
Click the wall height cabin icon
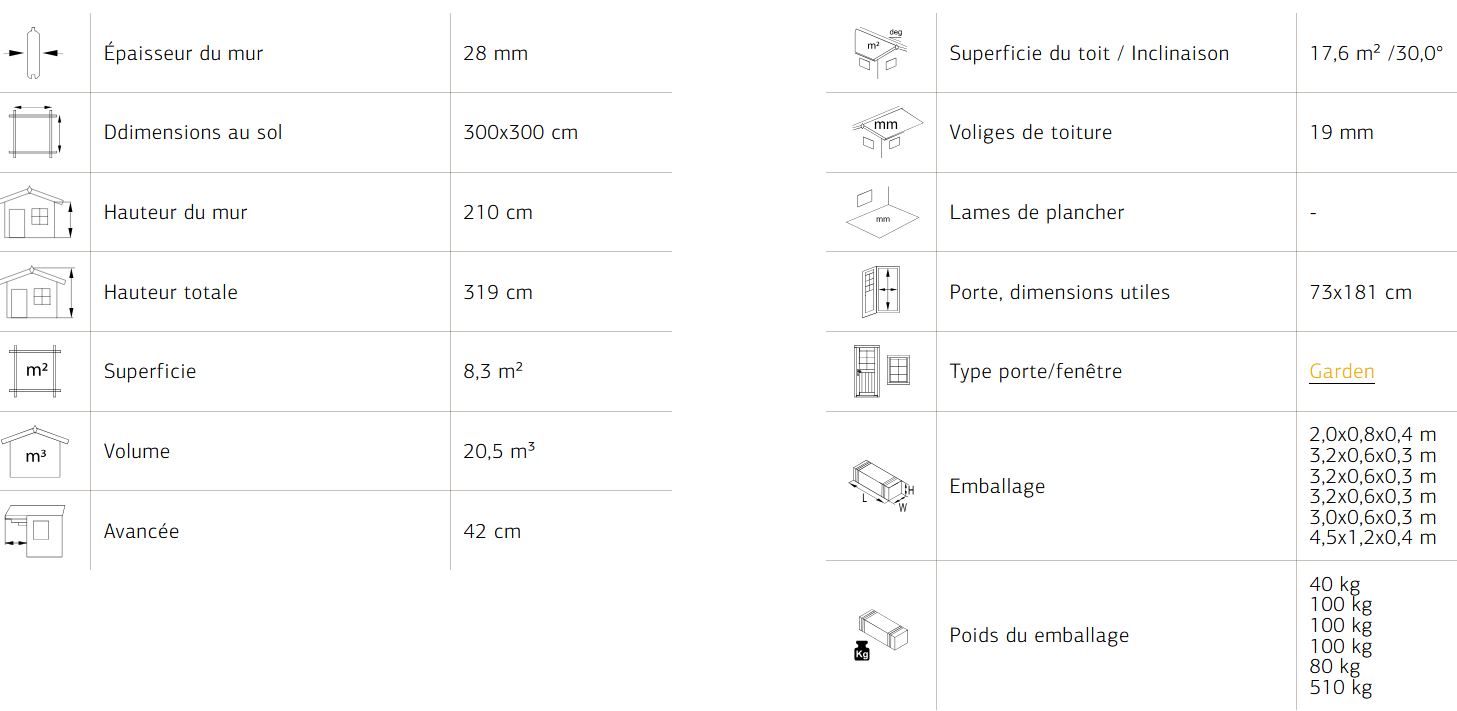(36, 212)
